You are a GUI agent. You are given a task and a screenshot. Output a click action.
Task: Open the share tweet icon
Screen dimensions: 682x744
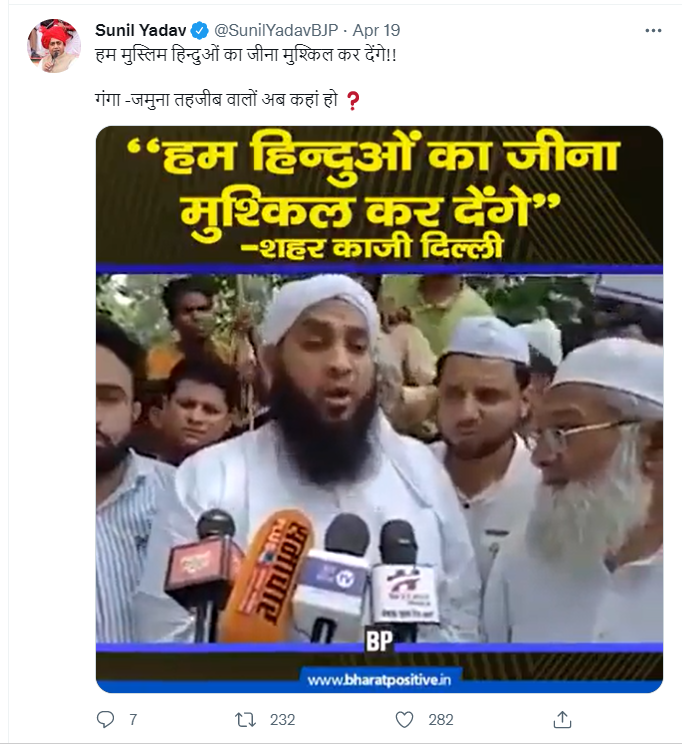(x=562, y=719)
